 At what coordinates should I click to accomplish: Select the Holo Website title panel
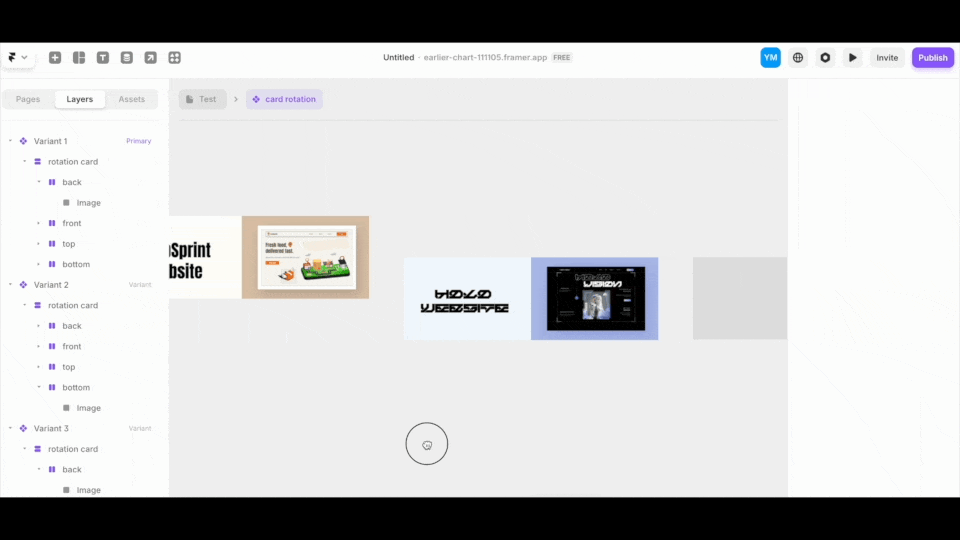(467, 298)
